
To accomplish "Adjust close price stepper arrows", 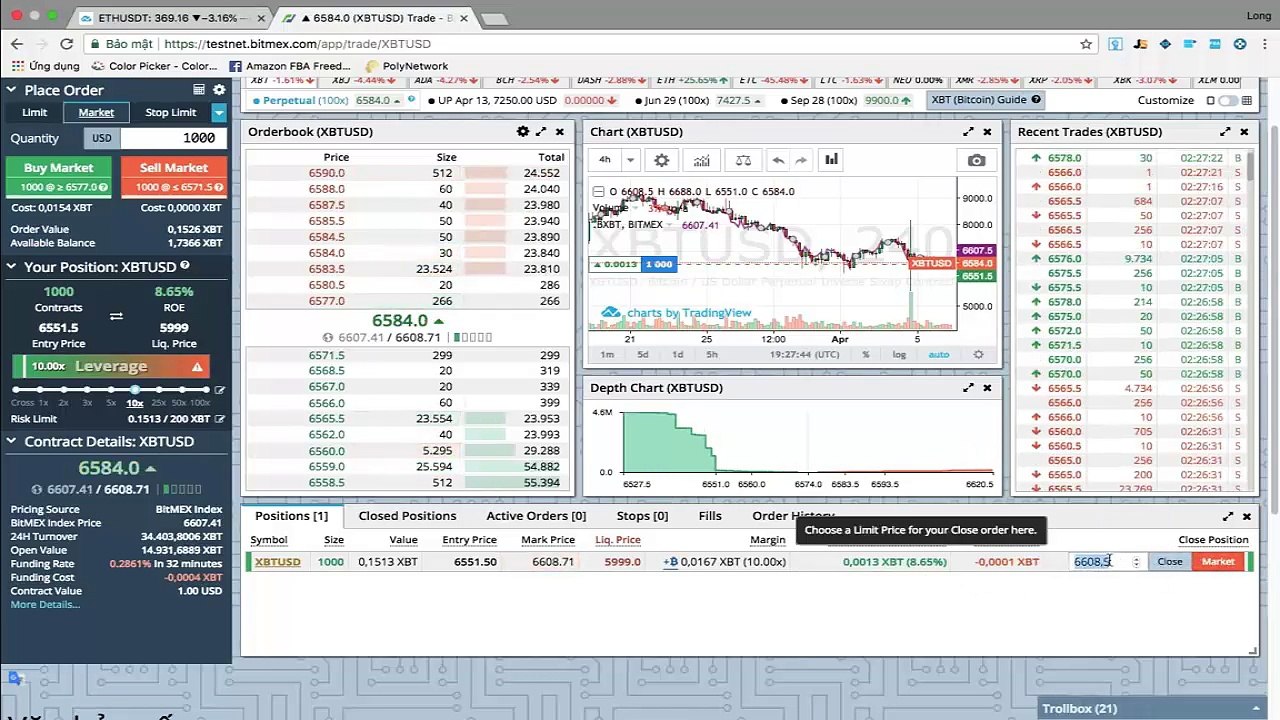I will coord(1136,562).
